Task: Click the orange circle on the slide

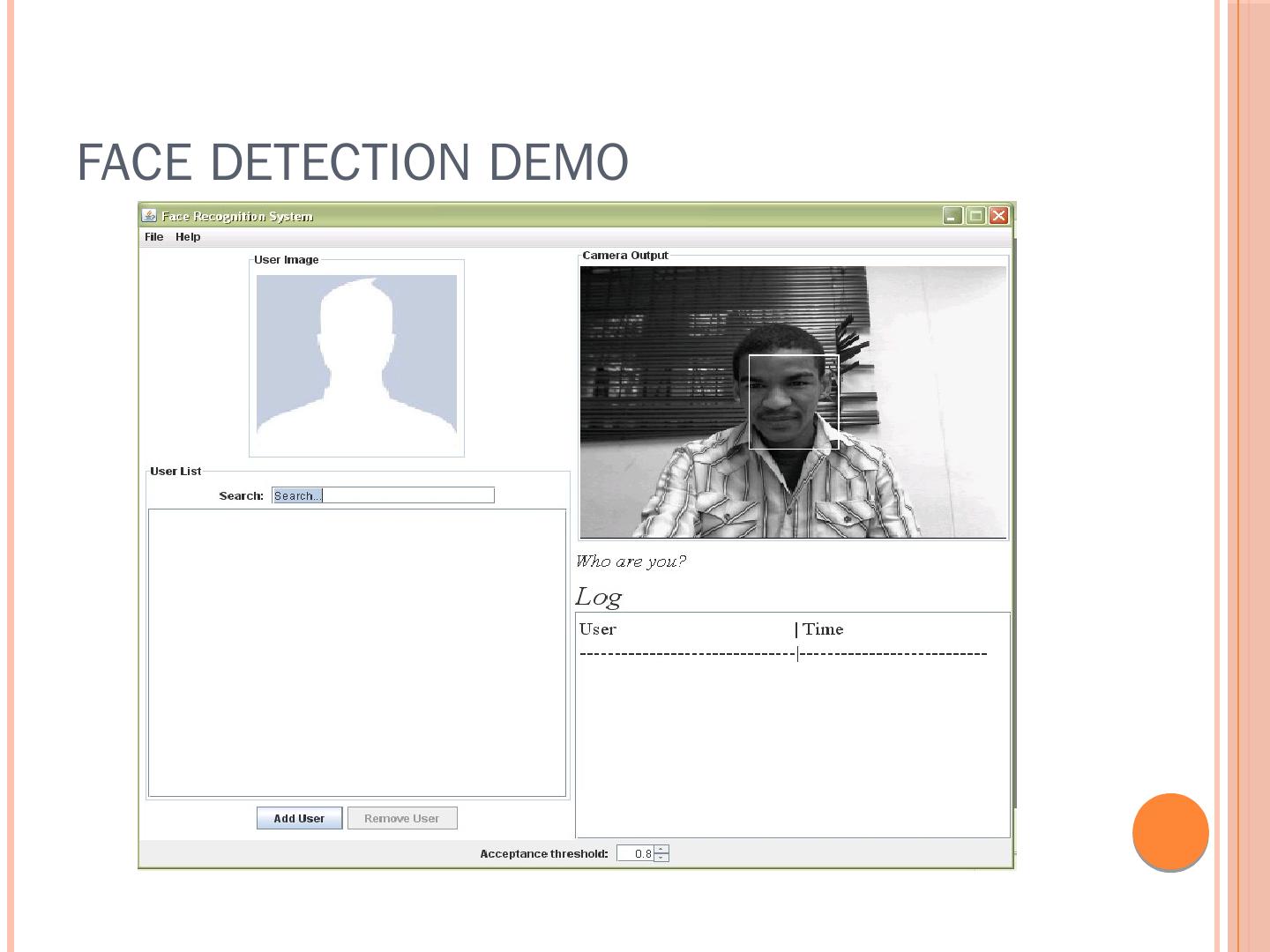Action: 1170,831
